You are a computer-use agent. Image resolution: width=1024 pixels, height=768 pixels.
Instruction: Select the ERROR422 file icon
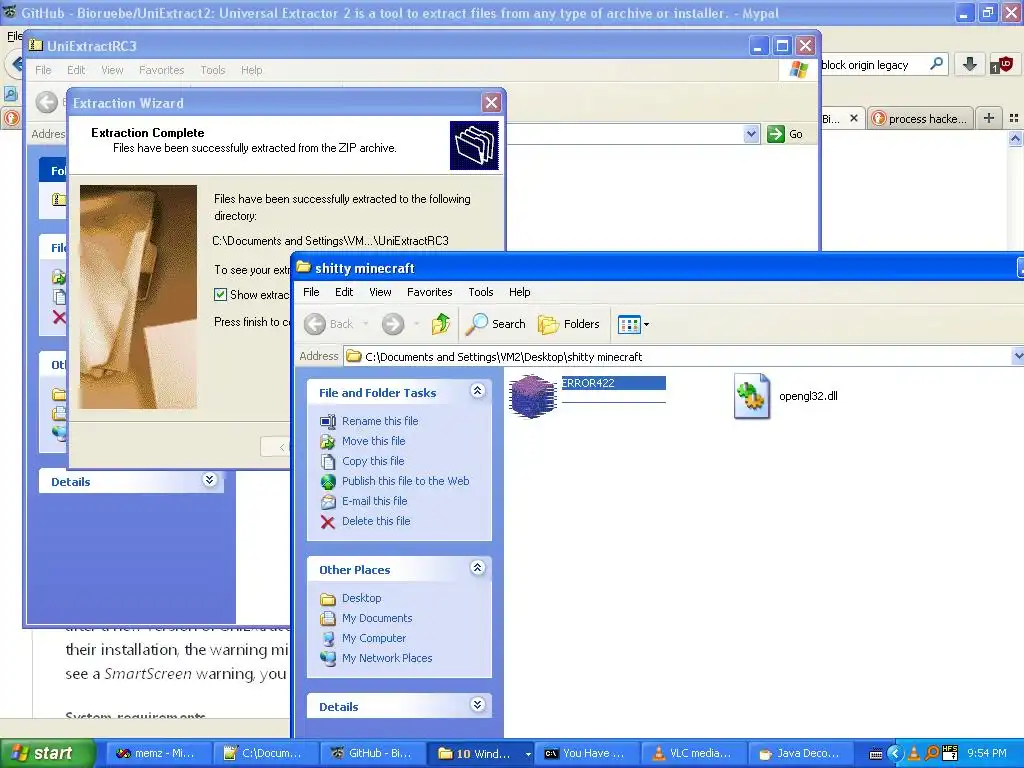pyautogui.click(x=532, y=396)
